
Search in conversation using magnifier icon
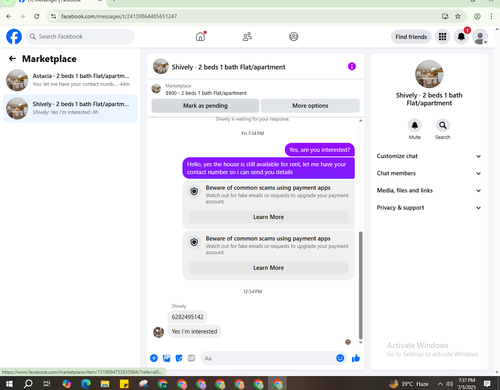point(443,125)
